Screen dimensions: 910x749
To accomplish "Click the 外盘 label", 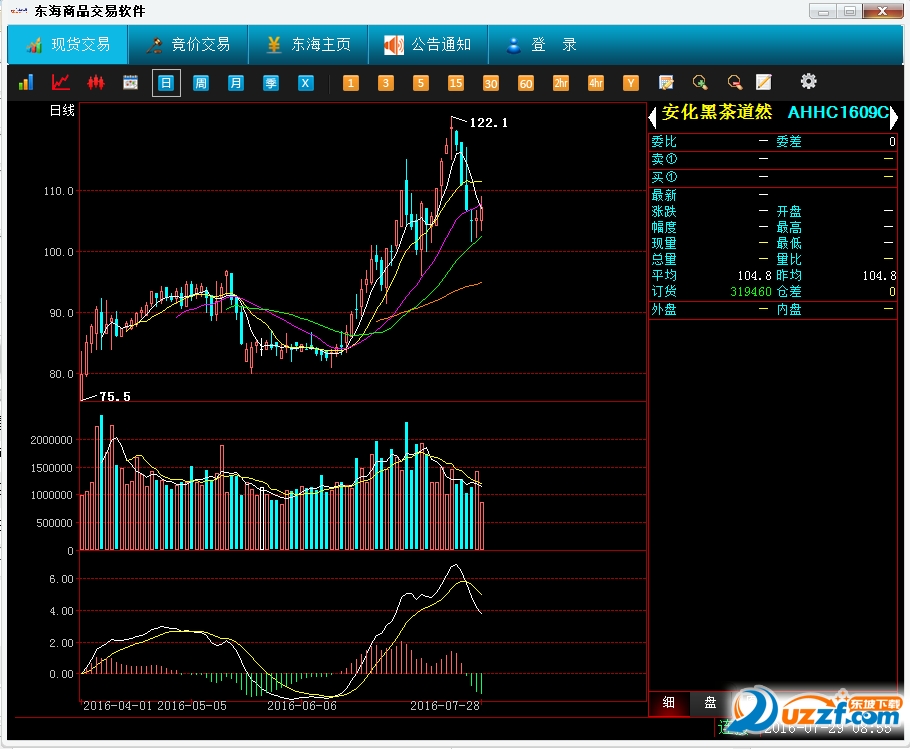I will click(x=664, y=310).
